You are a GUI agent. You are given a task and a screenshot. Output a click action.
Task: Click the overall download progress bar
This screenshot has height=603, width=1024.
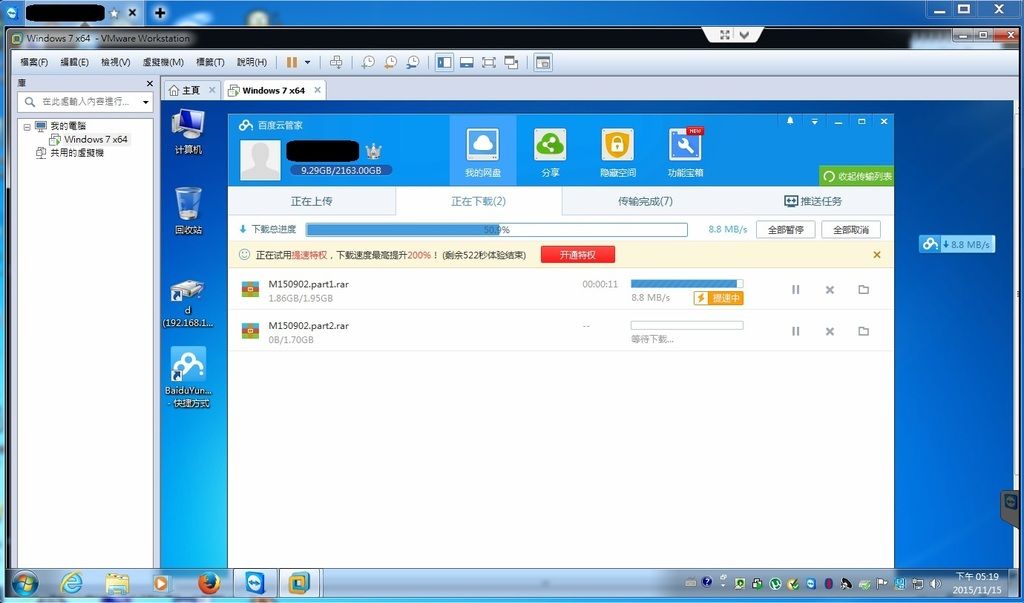coord(496,229)
